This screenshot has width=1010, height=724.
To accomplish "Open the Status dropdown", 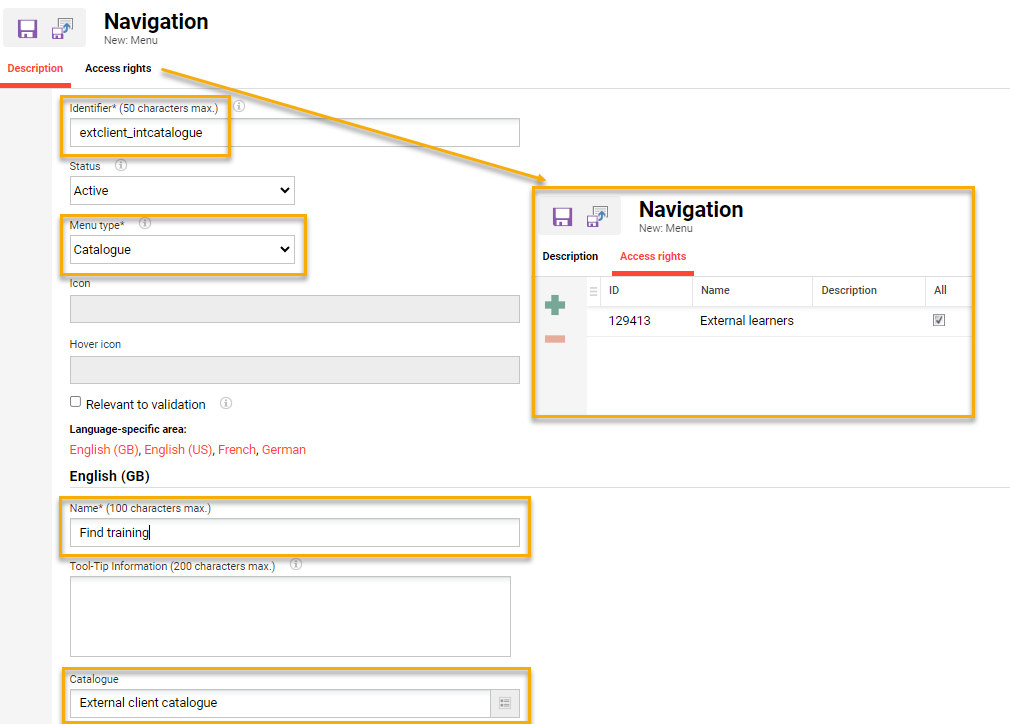I will tap(183, 190).
